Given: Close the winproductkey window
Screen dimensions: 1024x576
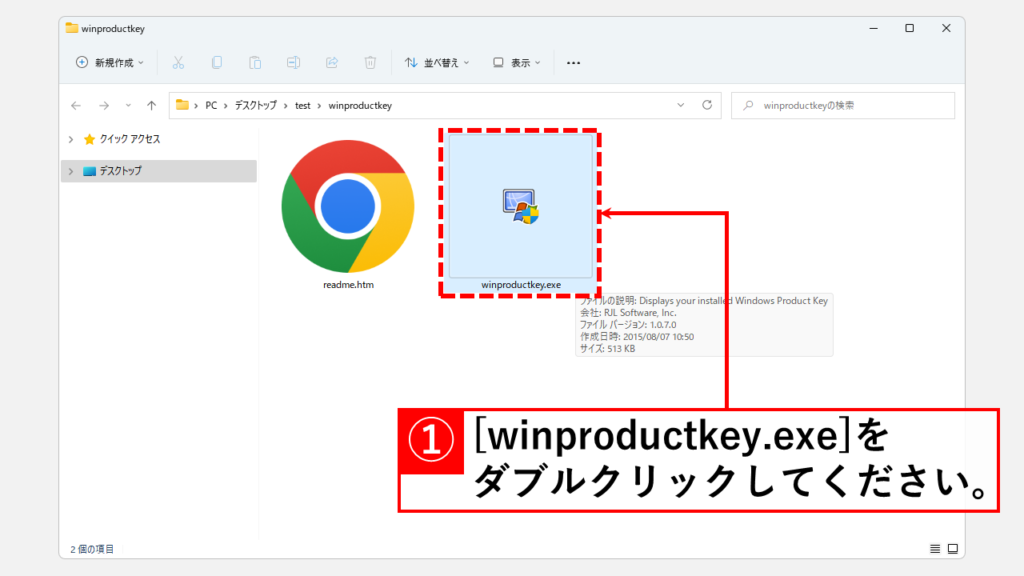Looking at the screenshot, I should [946, 28].
